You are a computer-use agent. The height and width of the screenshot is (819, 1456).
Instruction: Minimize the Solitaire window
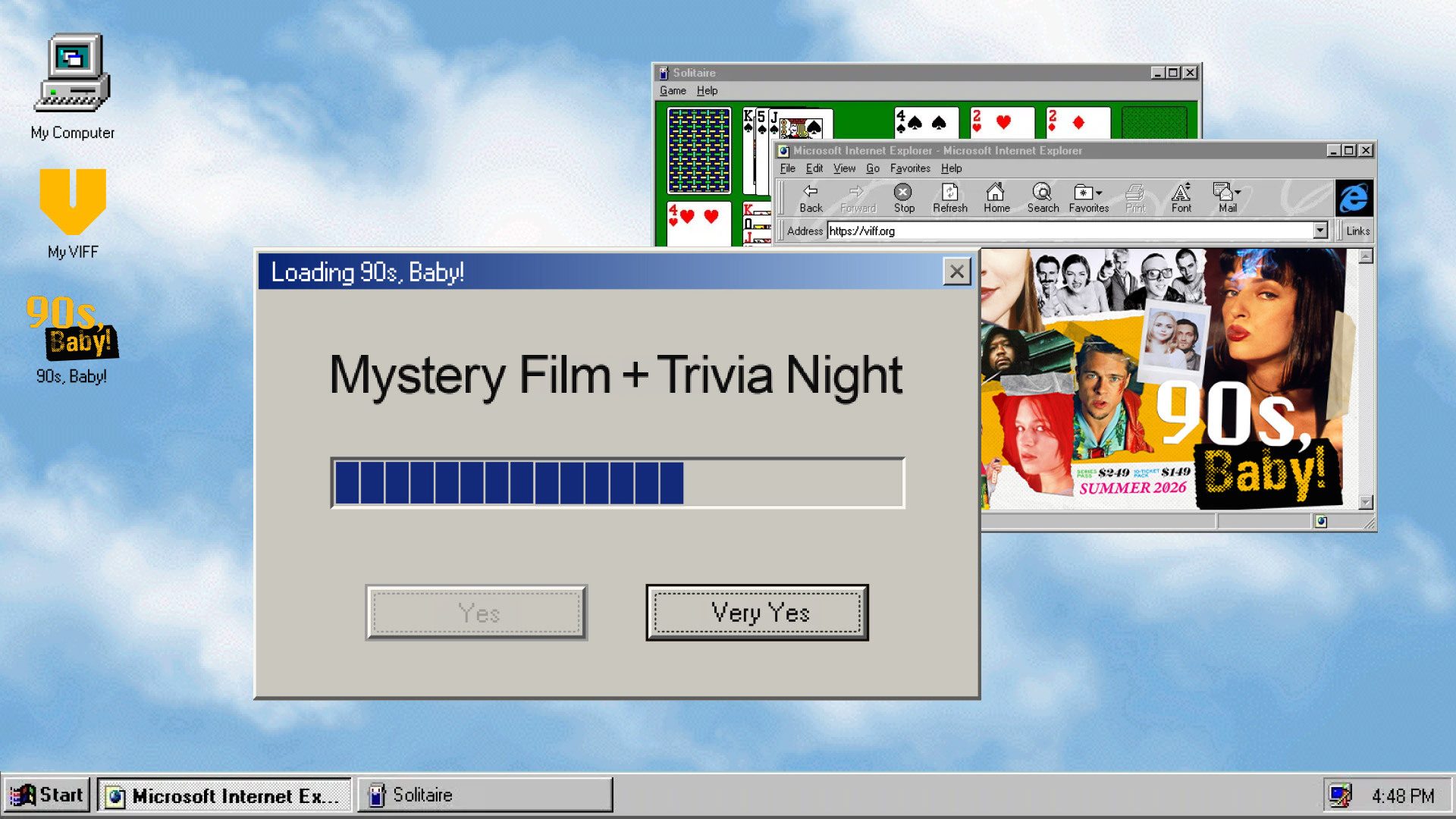coord(1157,73)
